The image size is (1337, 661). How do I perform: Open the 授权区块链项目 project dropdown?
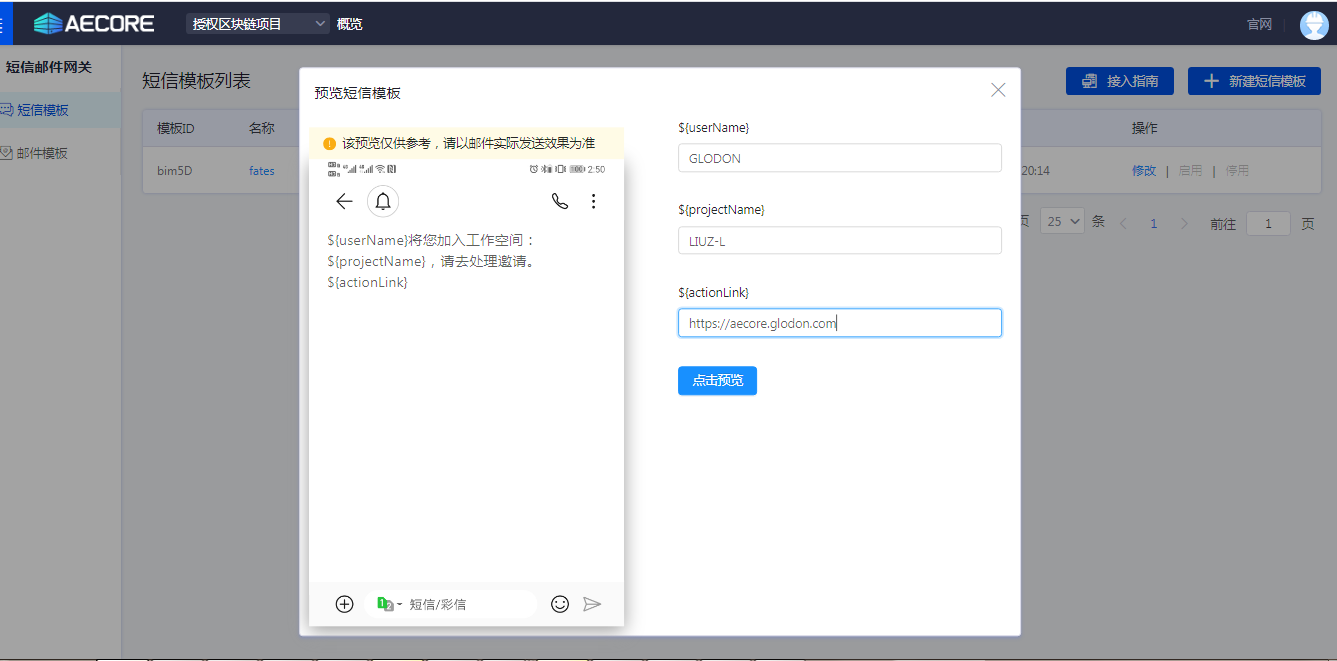pos(257,24)
